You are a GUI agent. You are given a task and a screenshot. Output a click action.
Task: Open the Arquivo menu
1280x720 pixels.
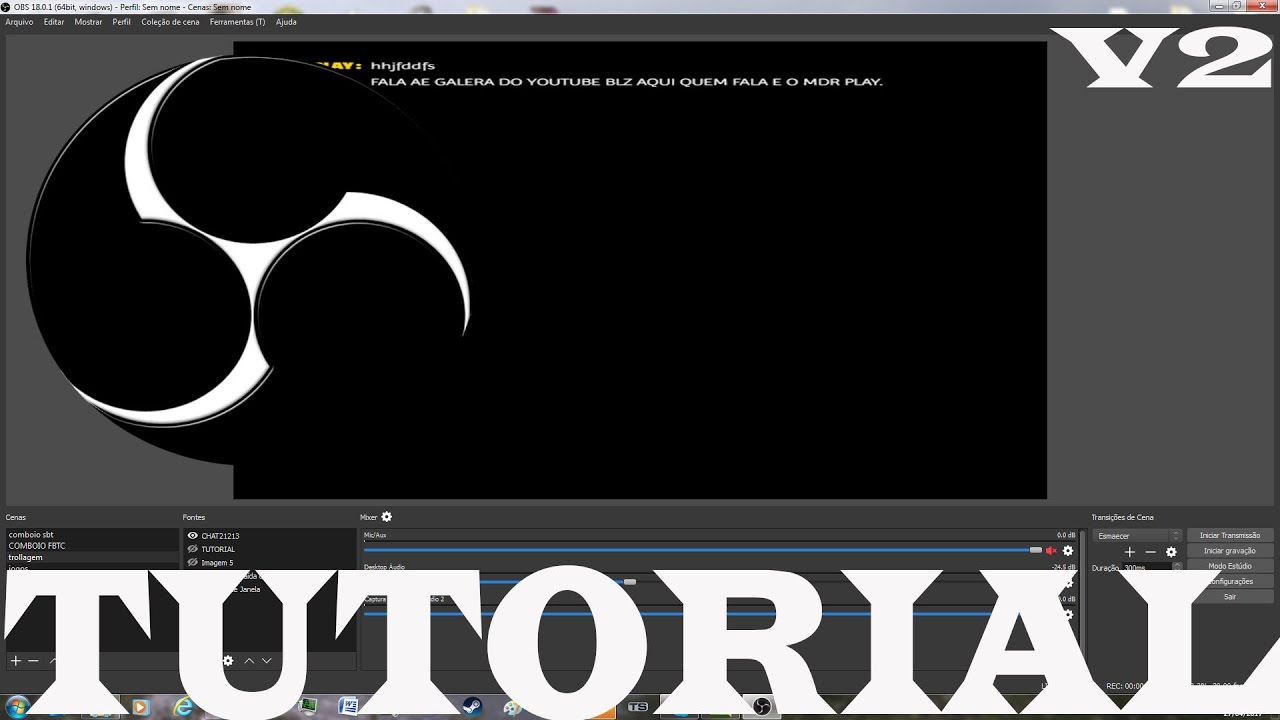19,22
